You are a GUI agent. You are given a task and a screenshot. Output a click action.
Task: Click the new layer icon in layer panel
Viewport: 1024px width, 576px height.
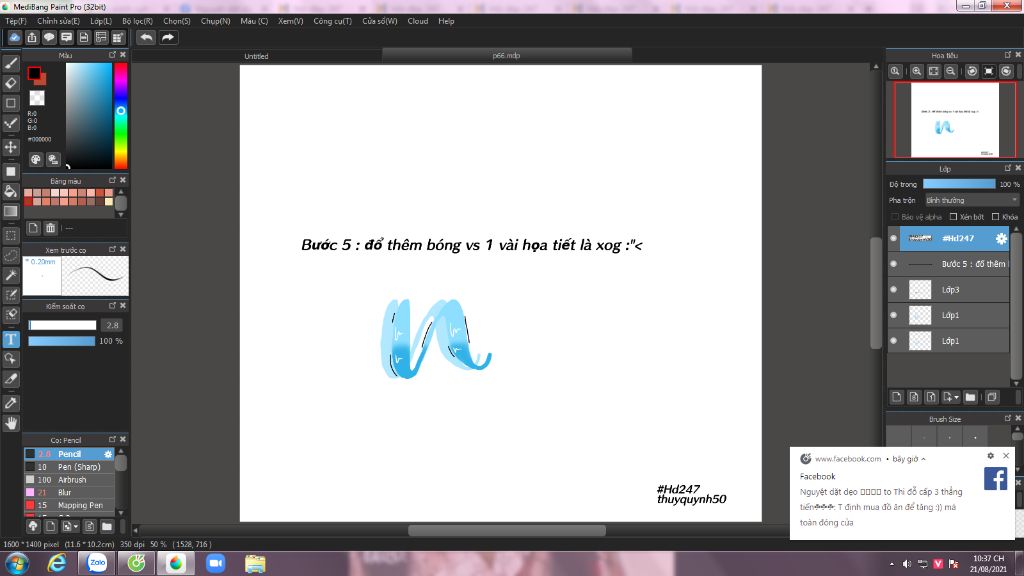pos(897,396)
